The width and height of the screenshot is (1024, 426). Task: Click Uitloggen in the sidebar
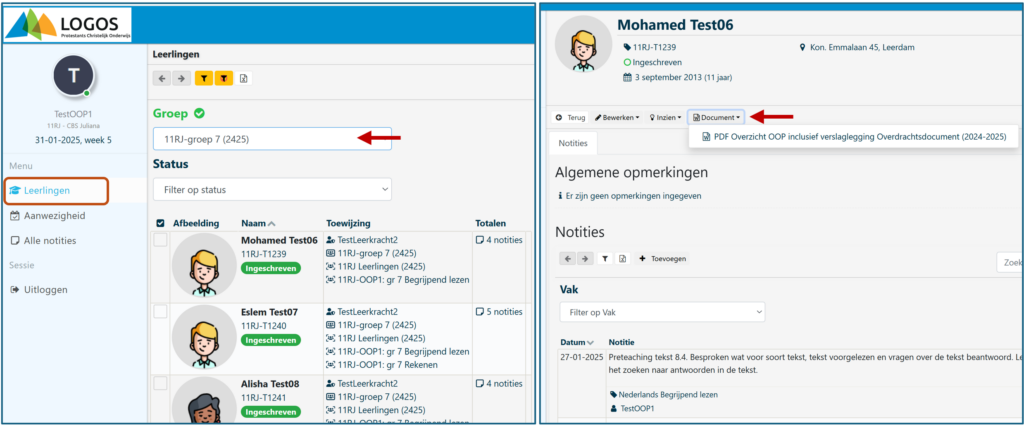pyautogui.click(x=39, y=289)
